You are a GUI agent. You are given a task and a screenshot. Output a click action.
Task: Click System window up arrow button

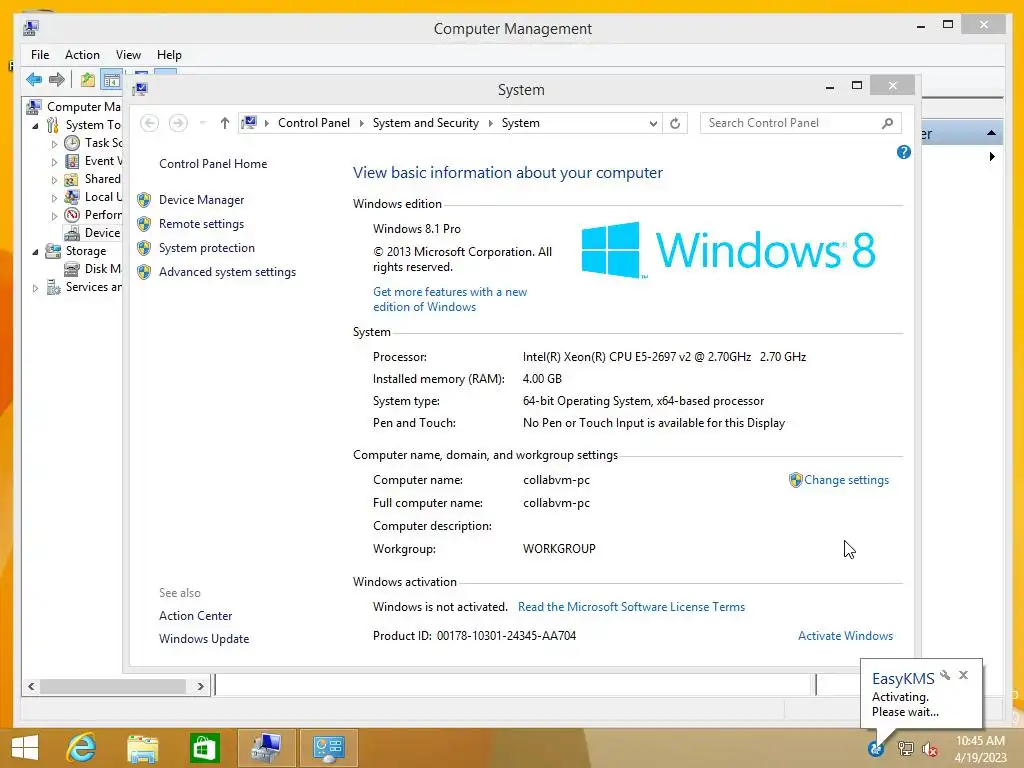225,123
